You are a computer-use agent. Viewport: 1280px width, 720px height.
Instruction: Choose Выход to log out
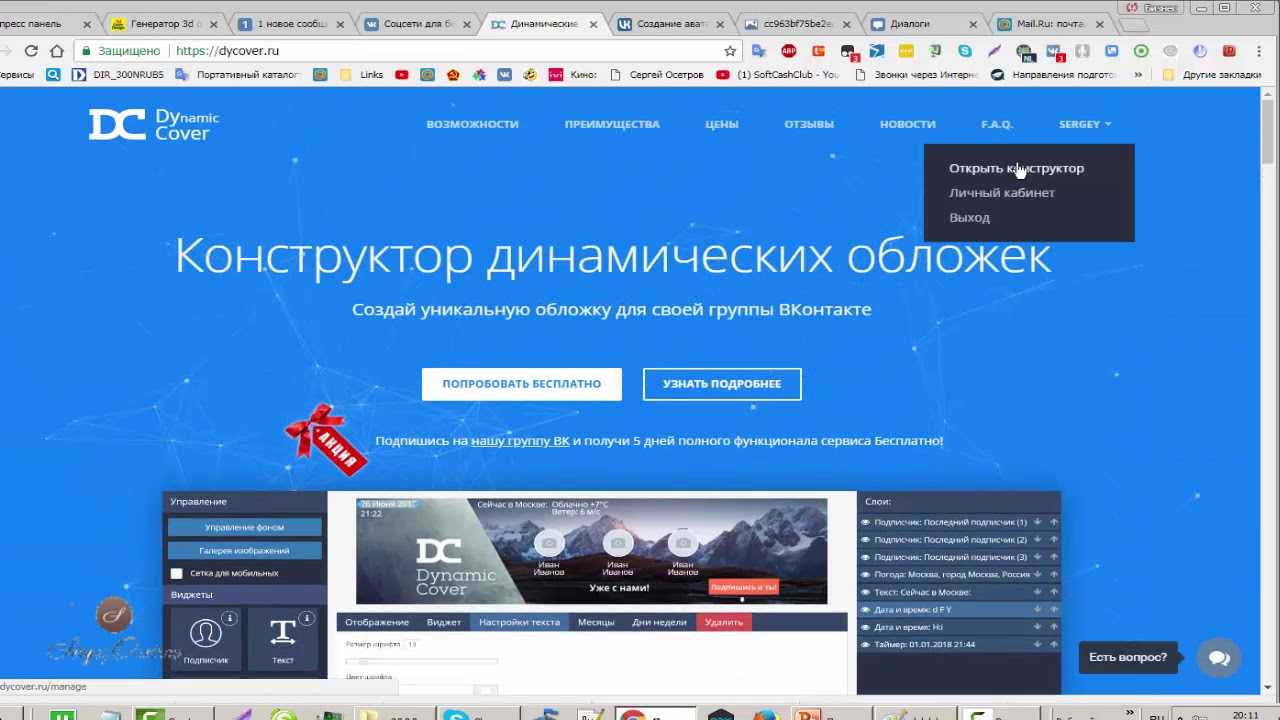tap(969, 218)
